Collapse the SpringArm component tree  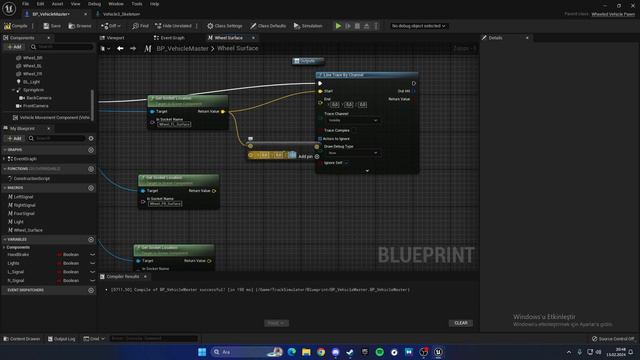(13, 90)
